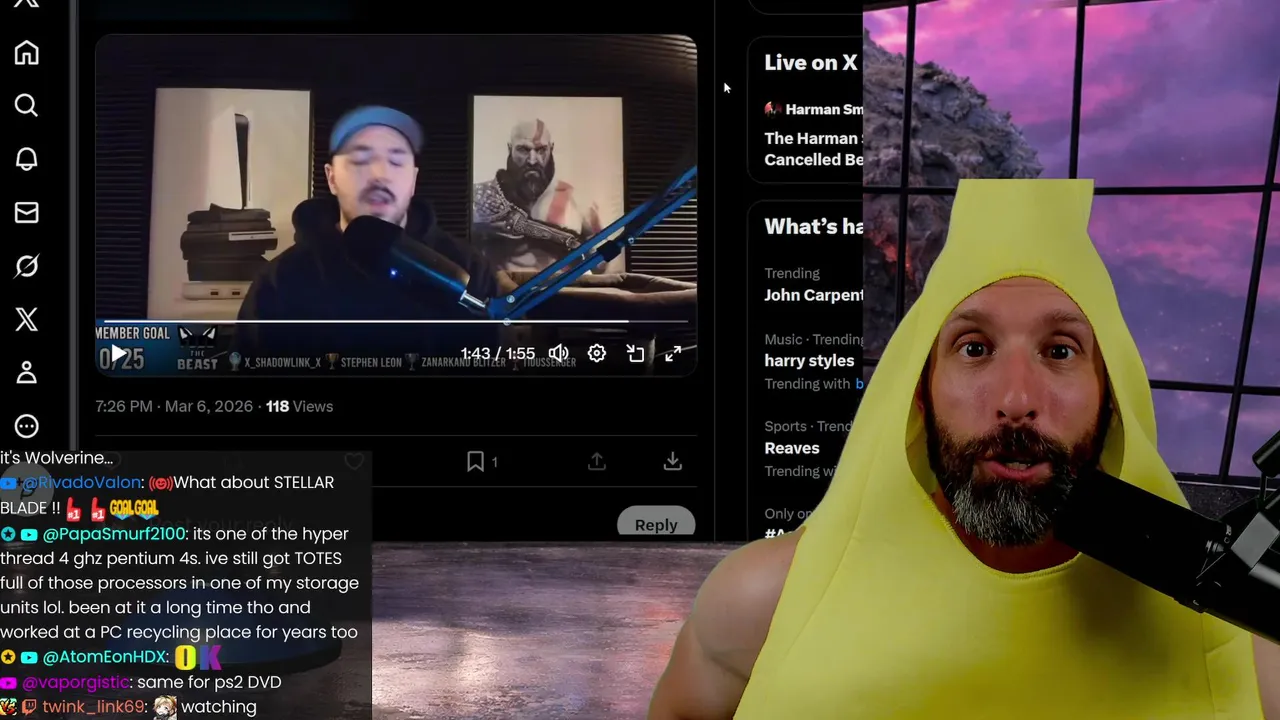Open Premium X icon in sidebar
The height and width of the screenshot is (720, 1280).
coord(27,319)
